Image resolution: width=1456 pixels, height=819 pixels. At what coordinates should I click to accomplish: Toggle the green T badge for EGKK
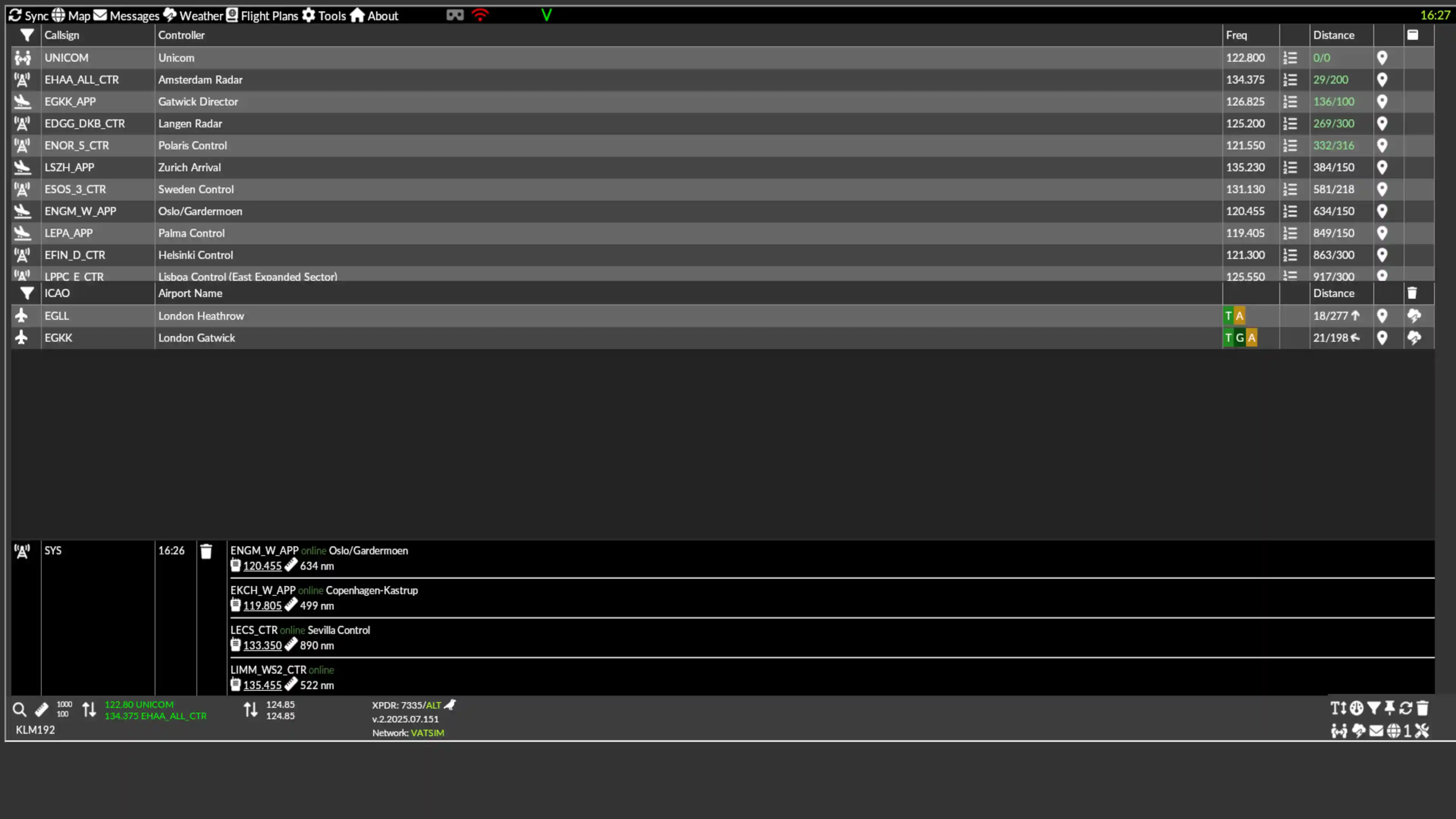pyautogui.click(x=1228, y=338)
